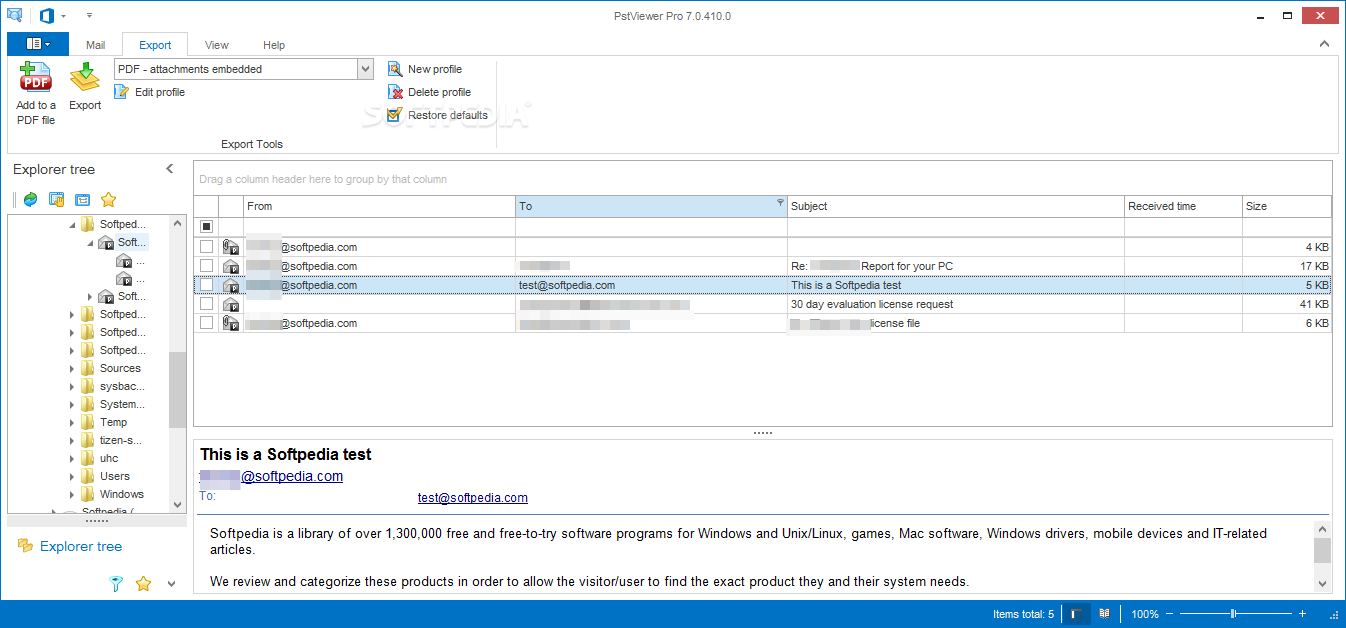Check the box for the license file message
Screen dimensions: 1346x628
coord(206,323)
